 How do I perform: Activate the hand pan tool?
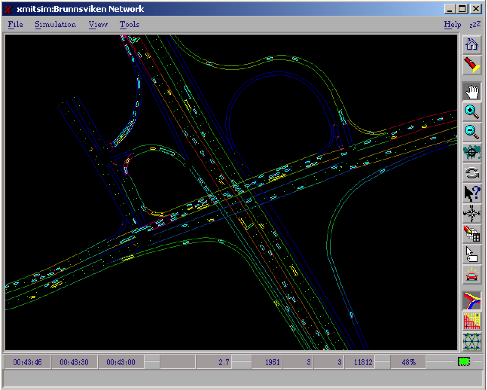point(472,92)
